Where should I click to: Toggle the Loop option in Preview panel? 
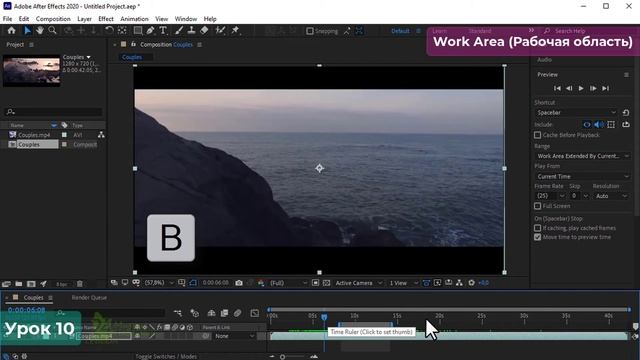626,124
